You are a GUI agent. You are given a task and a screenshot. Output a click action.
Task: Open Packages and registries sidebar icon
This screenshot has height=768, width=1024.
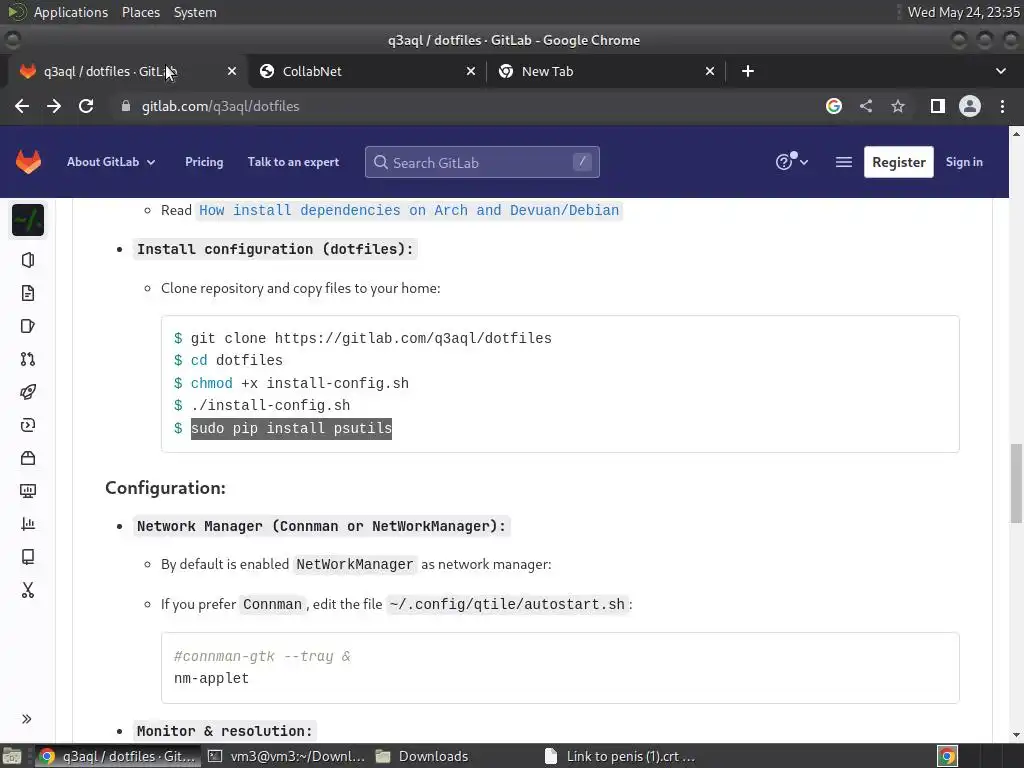pyautogui.click(x=28, y=458)
